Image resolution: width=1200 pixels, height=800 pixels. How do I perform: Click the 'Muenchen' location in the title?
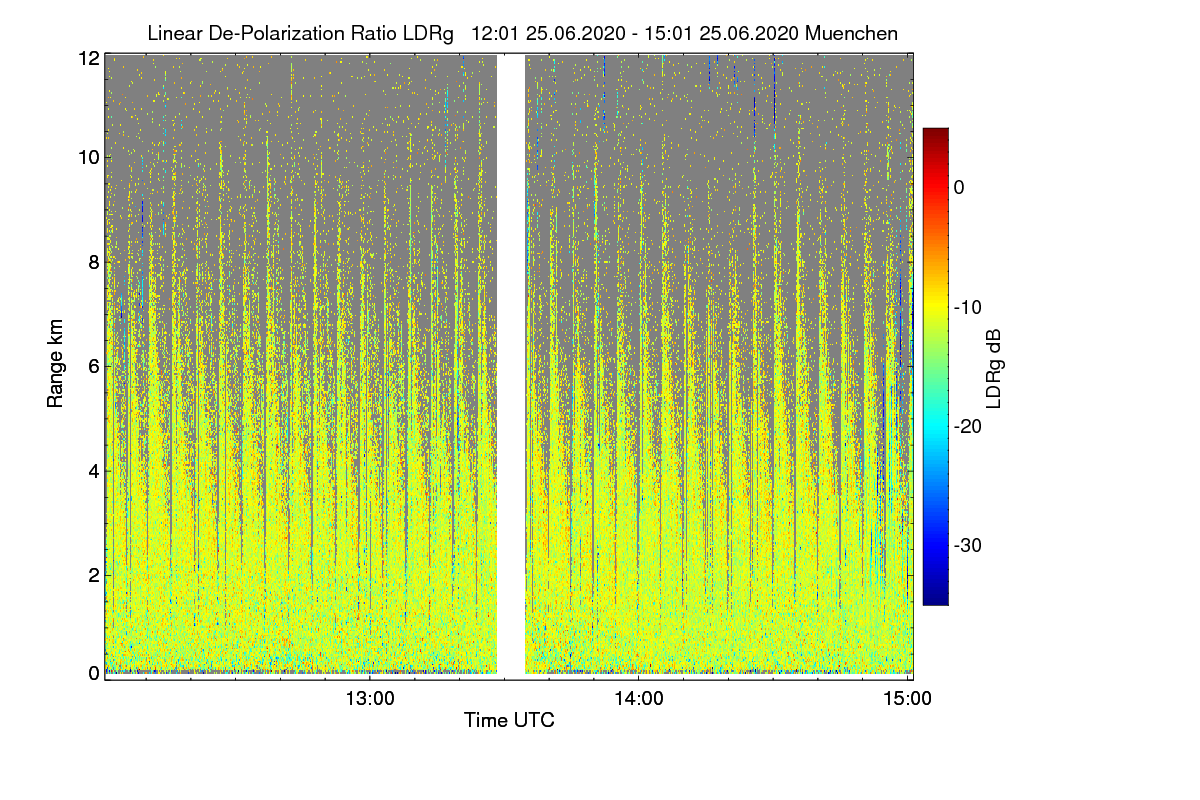click(x=851, y=33)
